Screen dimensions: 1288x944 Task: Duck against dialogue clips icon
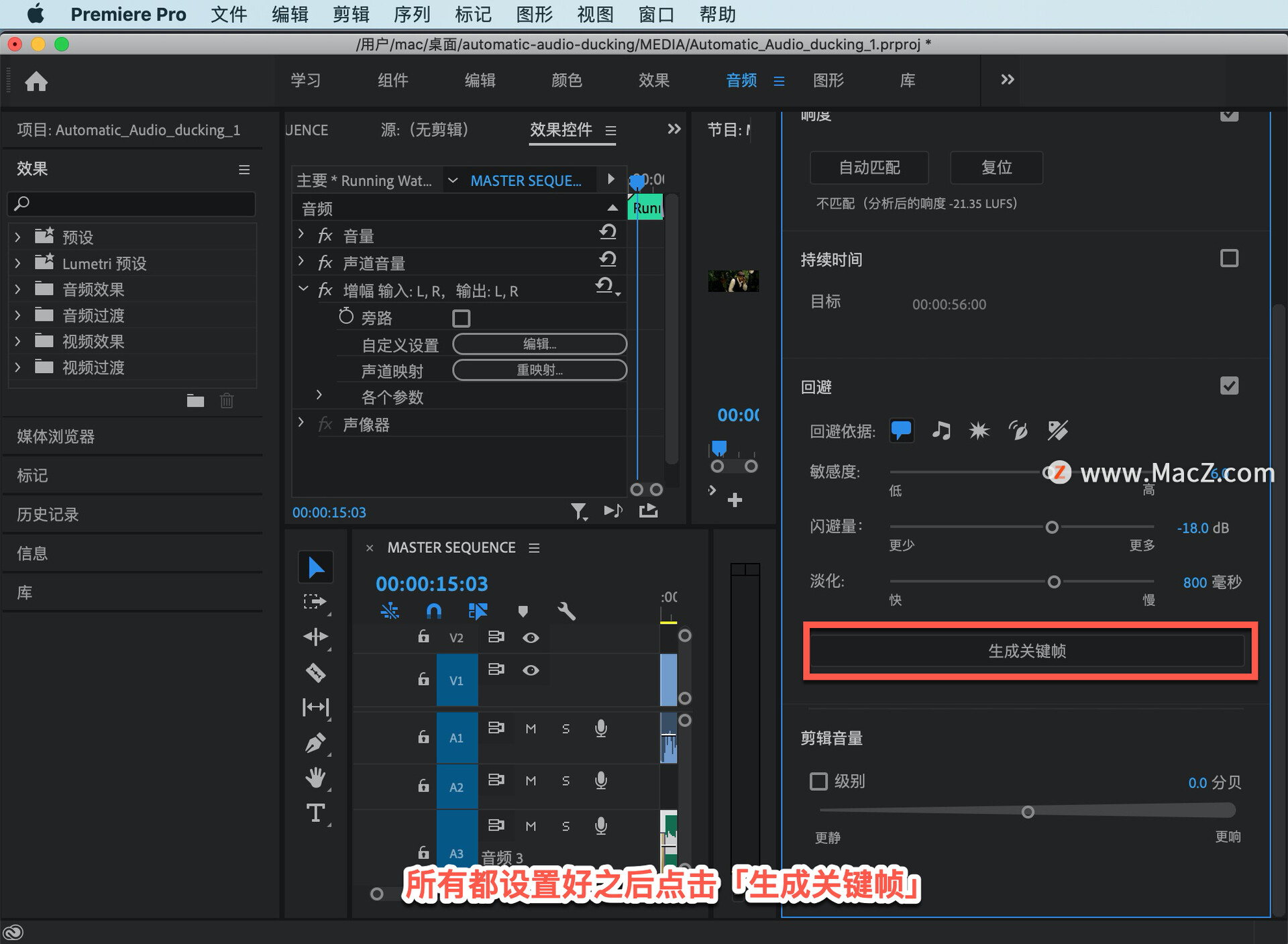point(901,430)
